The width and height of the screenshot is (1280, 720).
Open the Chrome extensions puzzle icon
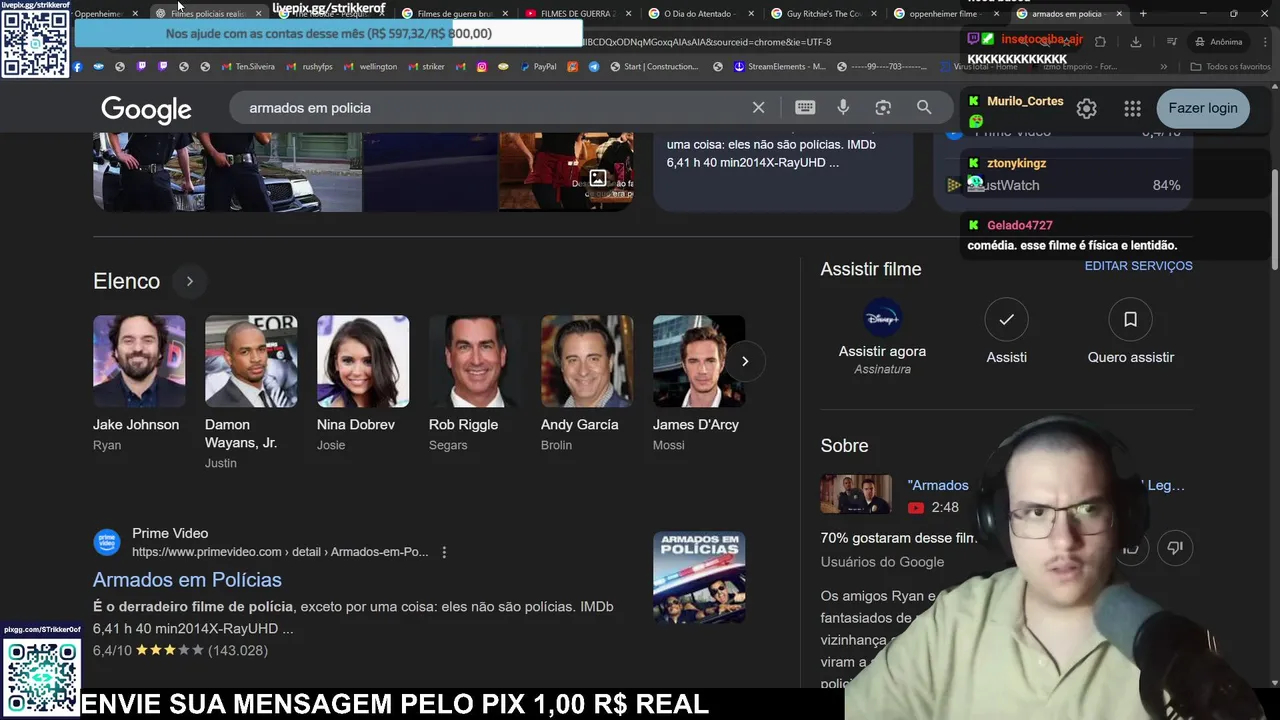click(x=1100, y=42)
